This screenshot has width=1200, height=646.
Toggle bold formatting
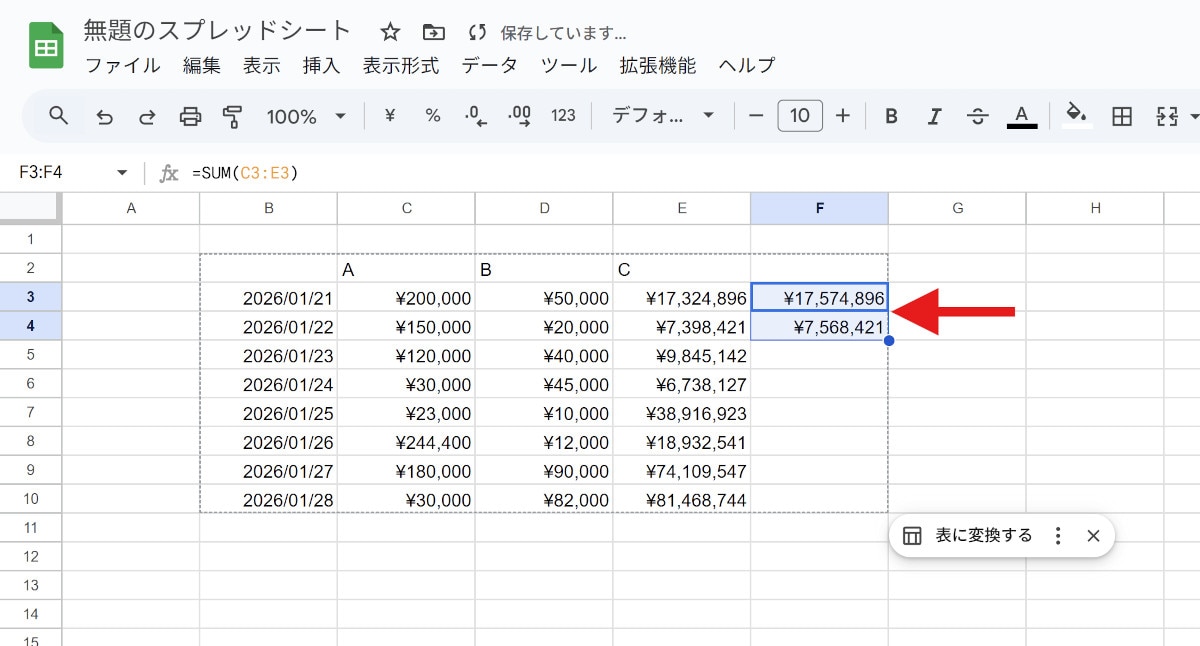coord(891,116)
